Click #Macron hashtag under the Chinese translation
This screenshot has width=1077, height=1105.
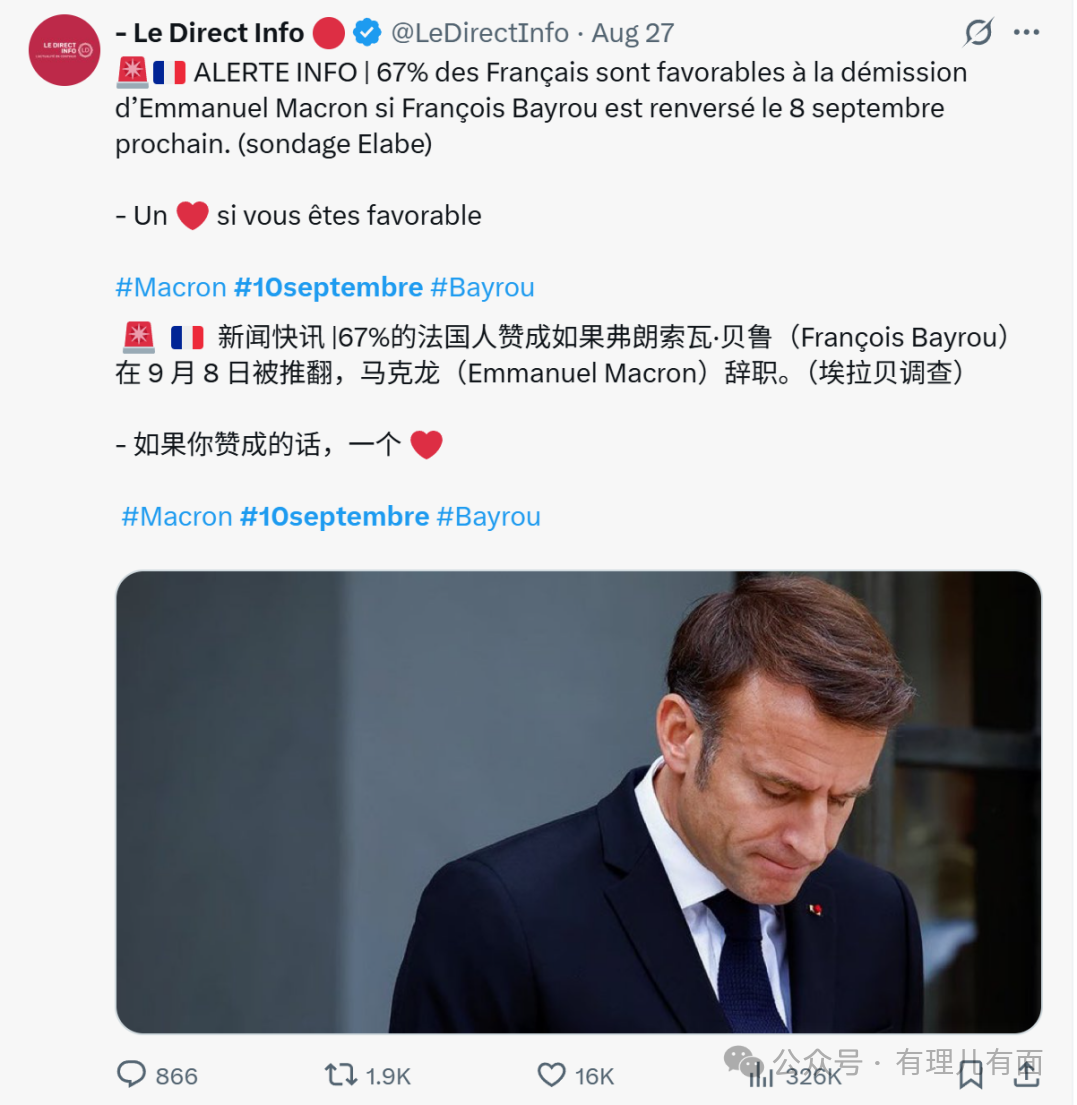tap(177, 517)
